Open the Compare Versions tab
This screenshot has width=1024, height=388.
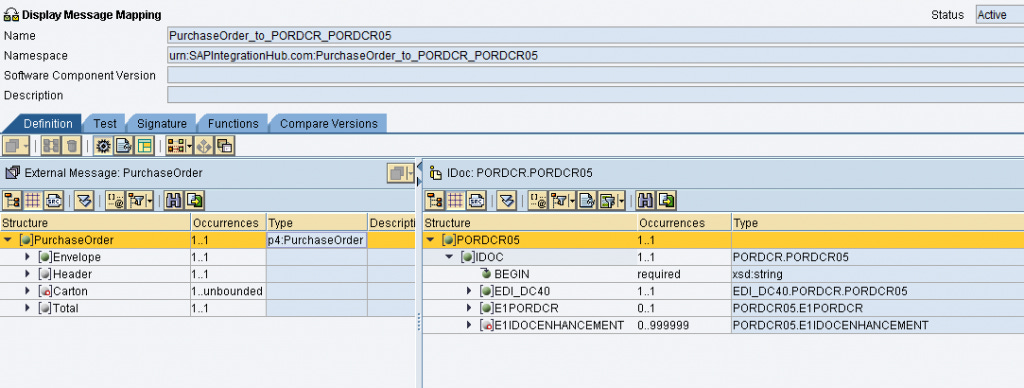[328, 123]
